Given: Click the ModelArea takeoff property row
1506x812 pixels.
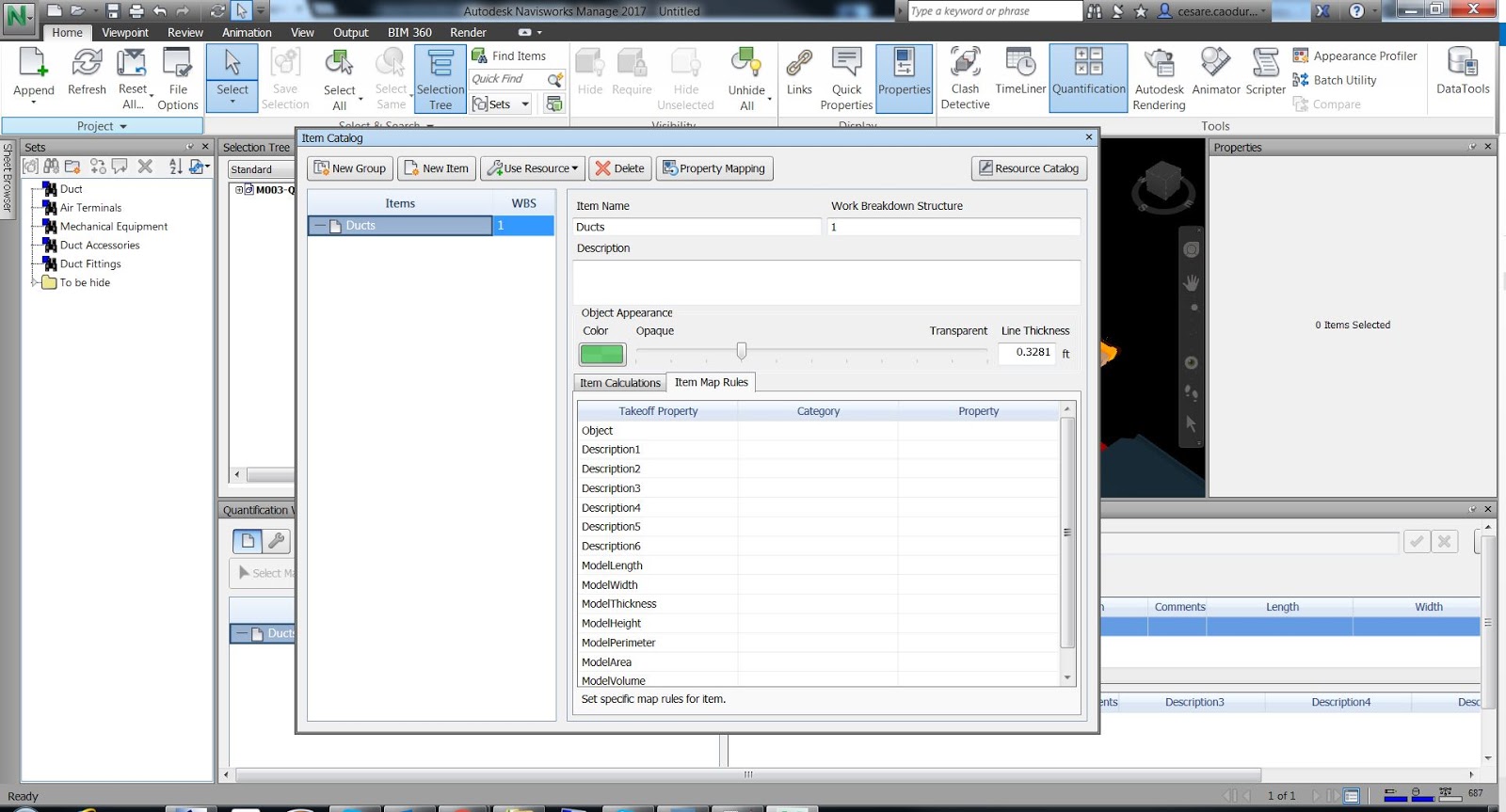Looking at the screenshot, I should point(817,662).
